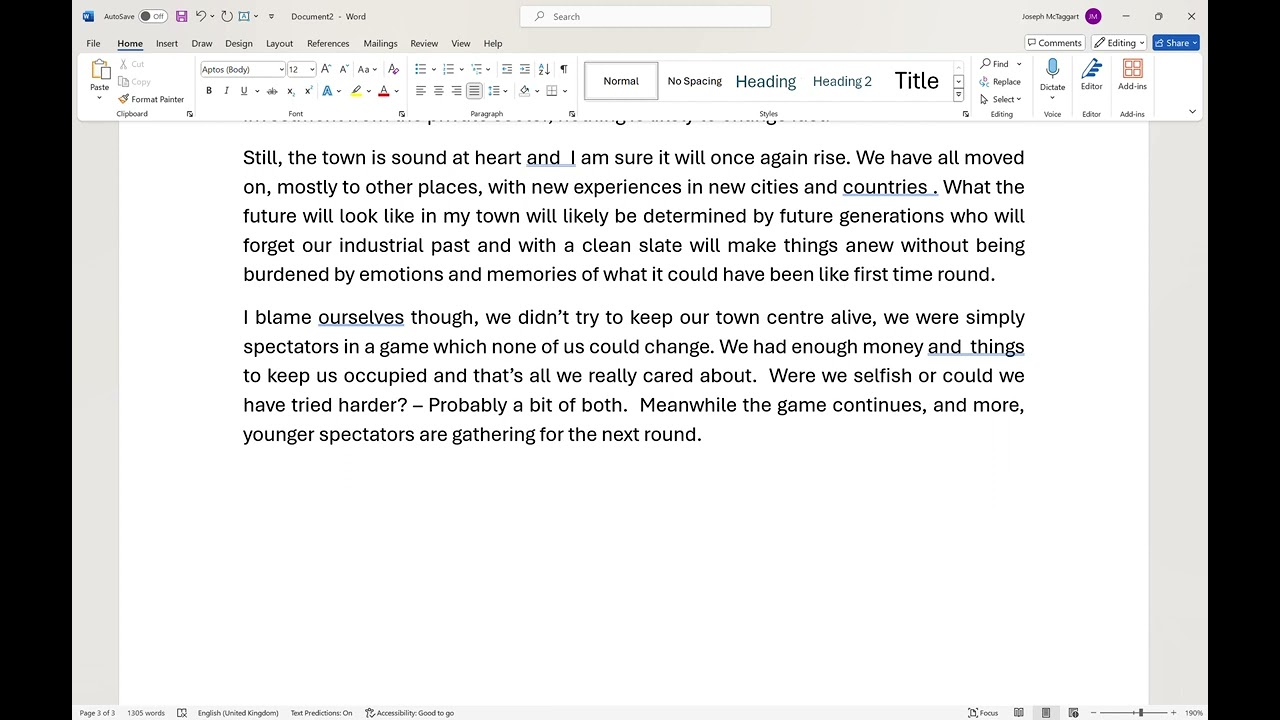Image resolution: width=1280 pixels, height=720 pixels.
Task: Undo the last action
Action: tap(201, 16)
